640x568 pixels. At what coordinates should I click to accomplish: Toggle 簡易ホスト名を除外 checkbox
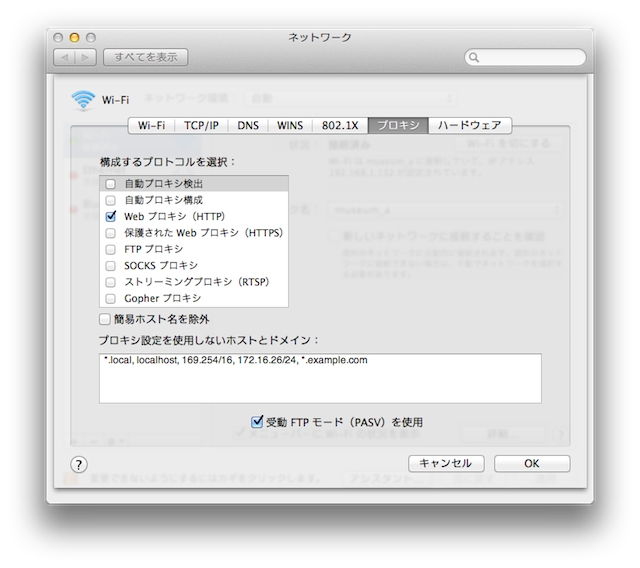[105, 319]
